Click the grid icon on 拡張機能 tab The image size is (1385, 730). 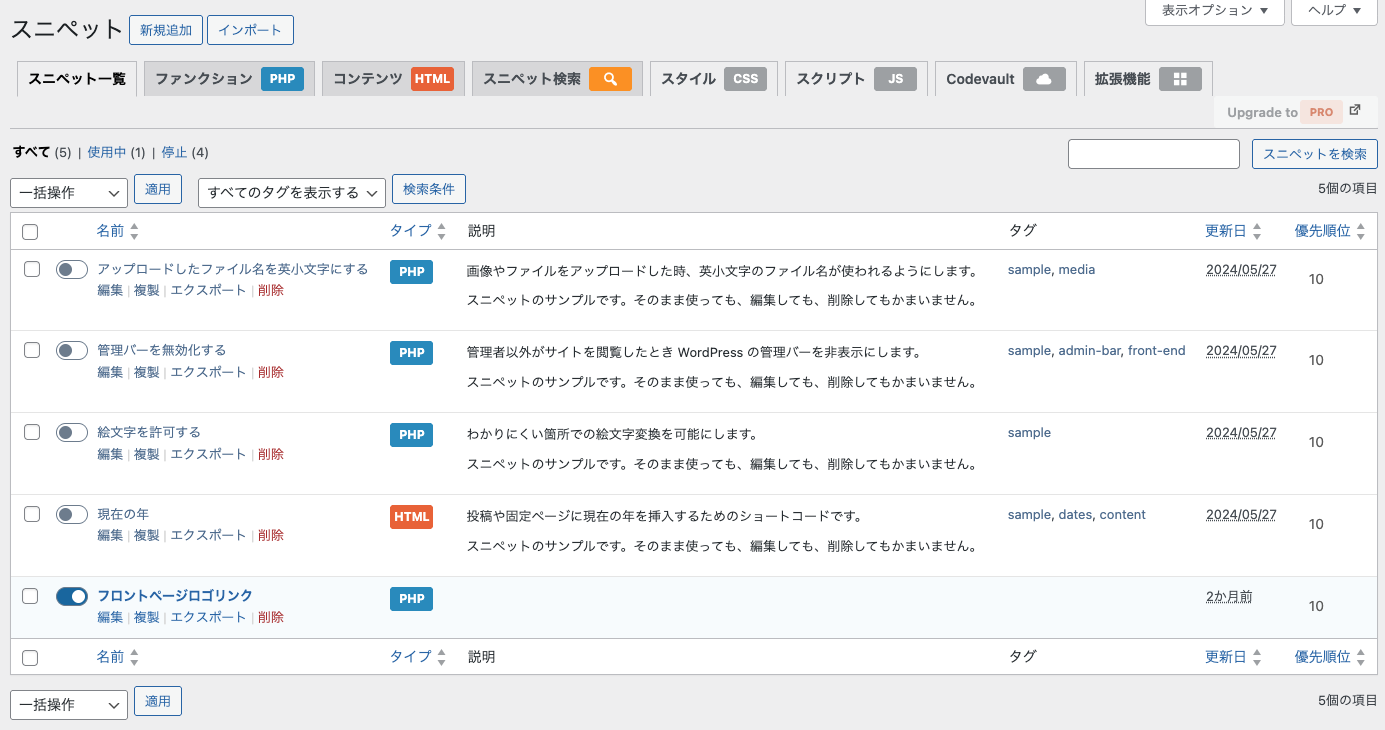pyautogui.click(x=1180, y=79)
